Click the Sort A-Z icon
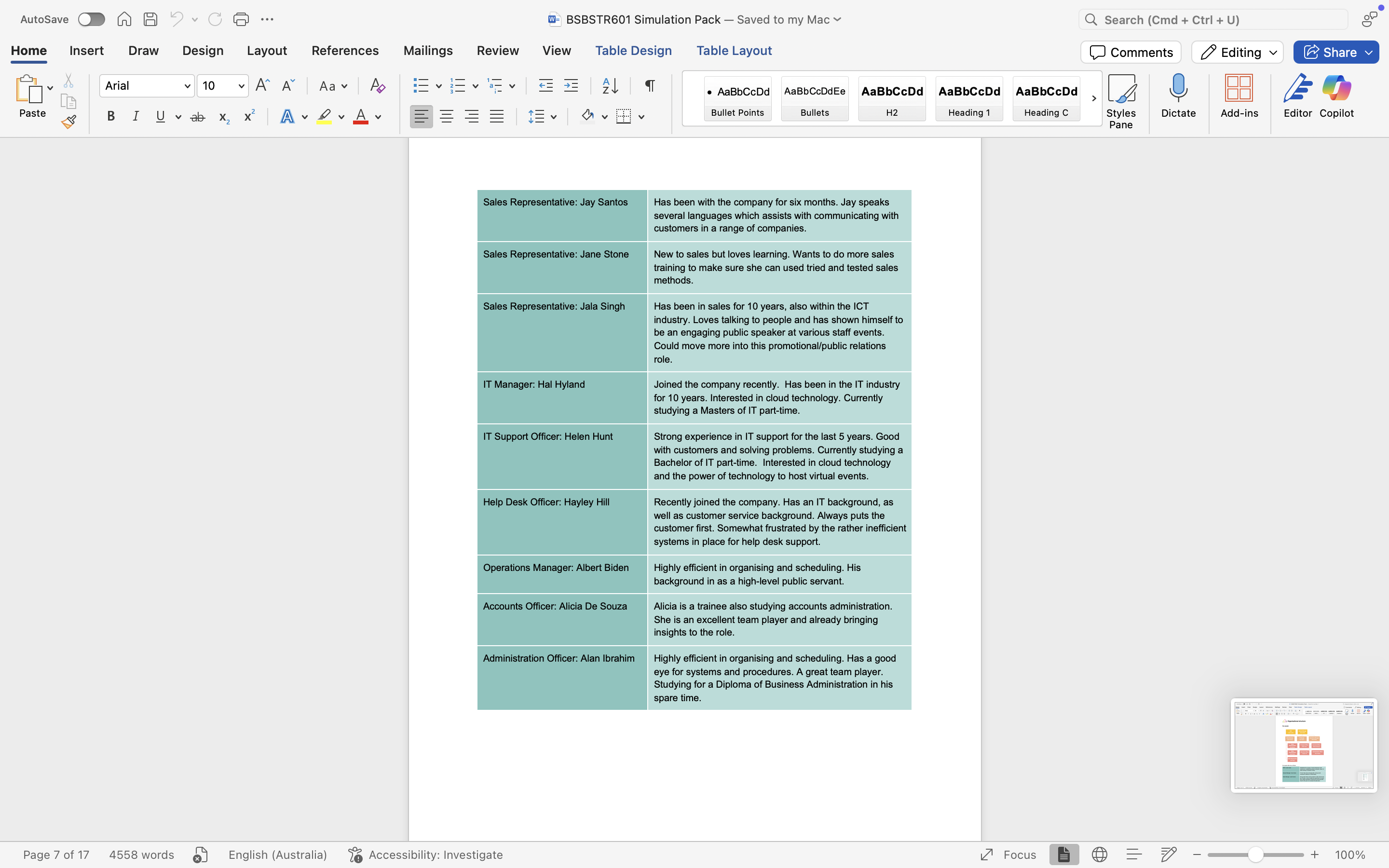Screen dimensions: 1389x868 610,86
